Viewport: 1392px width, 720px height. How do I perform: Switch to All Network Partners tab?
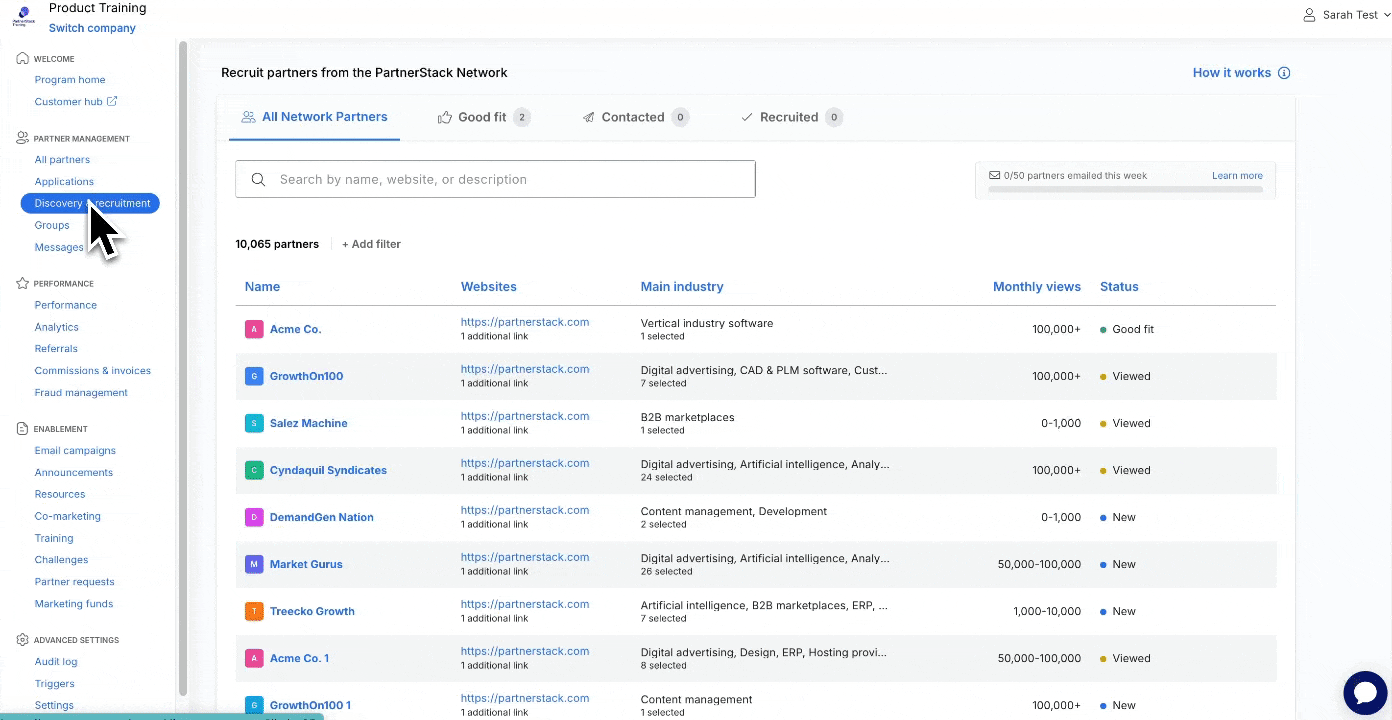click(x=314, y=117)
